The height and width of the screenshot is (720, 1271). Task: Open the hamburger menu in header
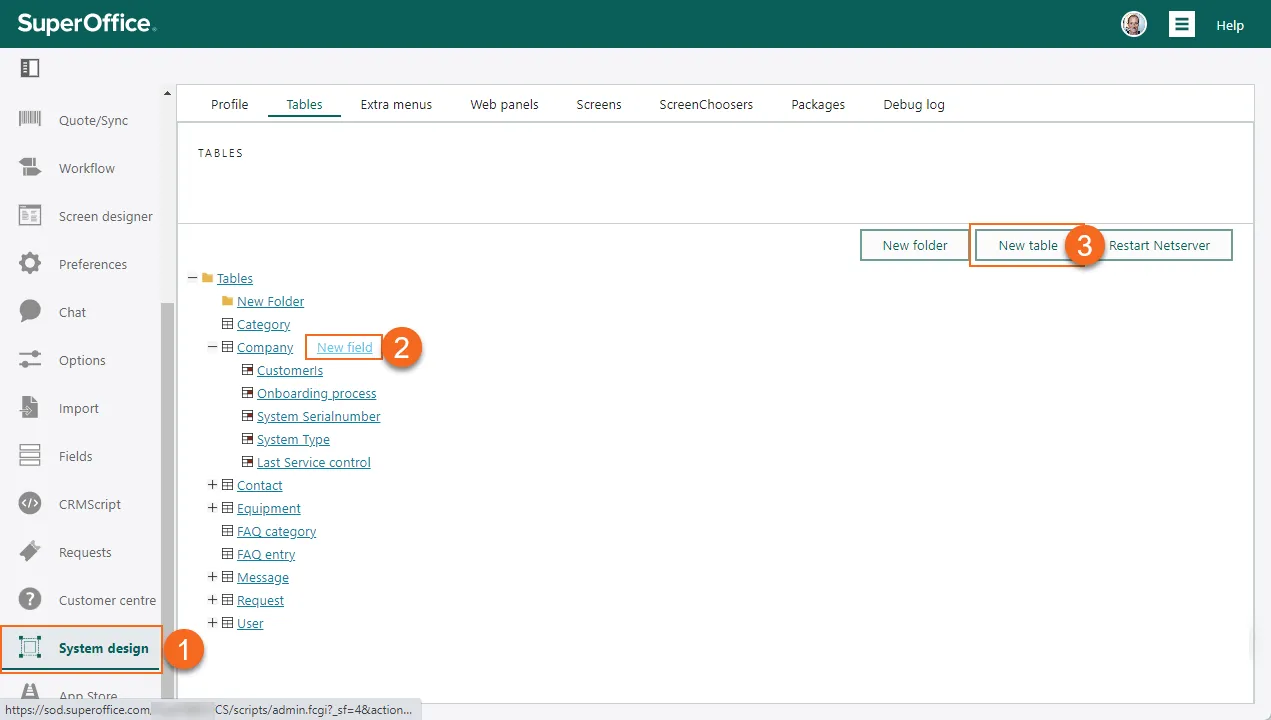(x=1182, y=25)
